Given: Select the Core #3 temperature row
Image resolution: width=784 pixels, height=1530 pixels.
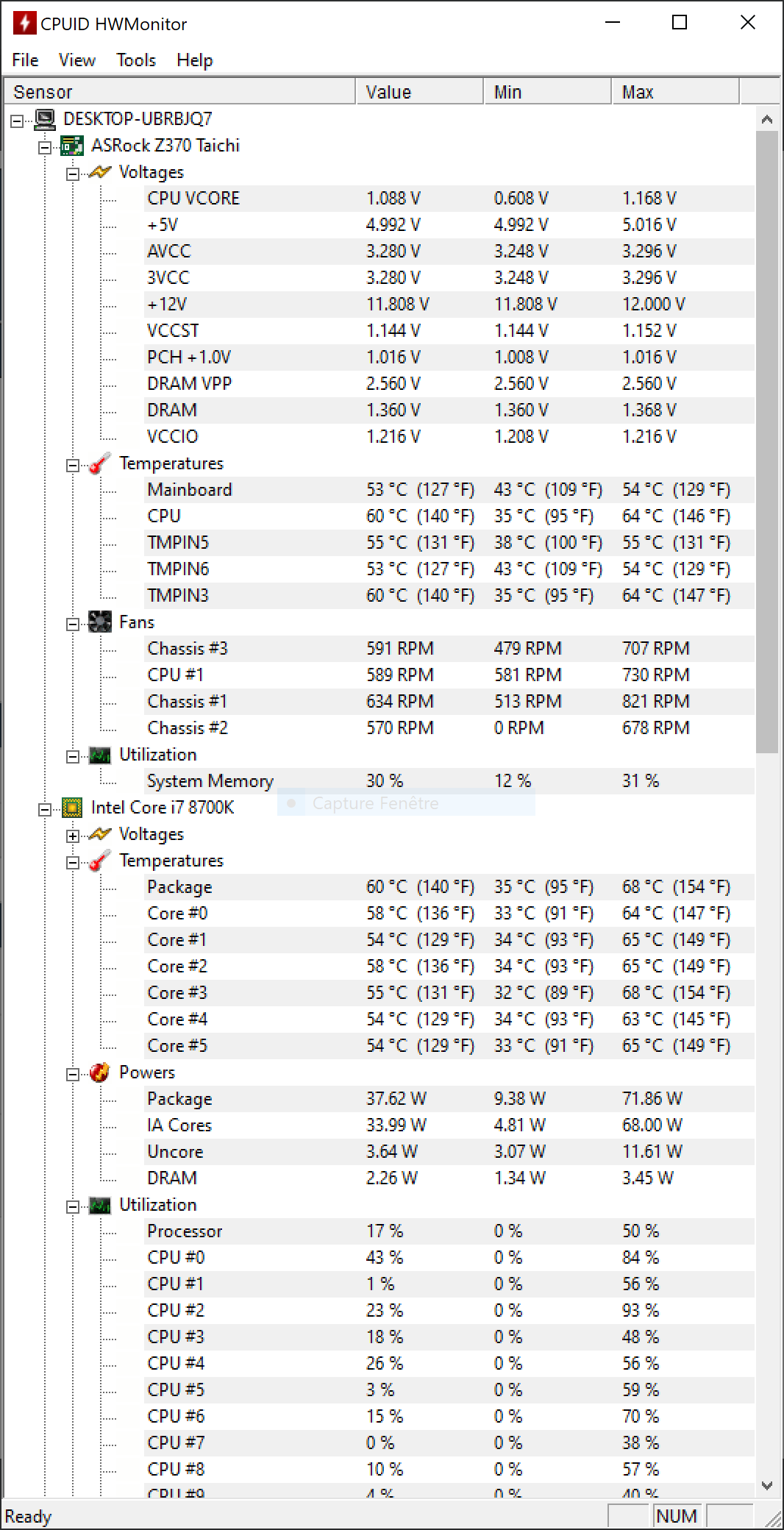Looking at the screenshot, I should (x=177, y=993).
